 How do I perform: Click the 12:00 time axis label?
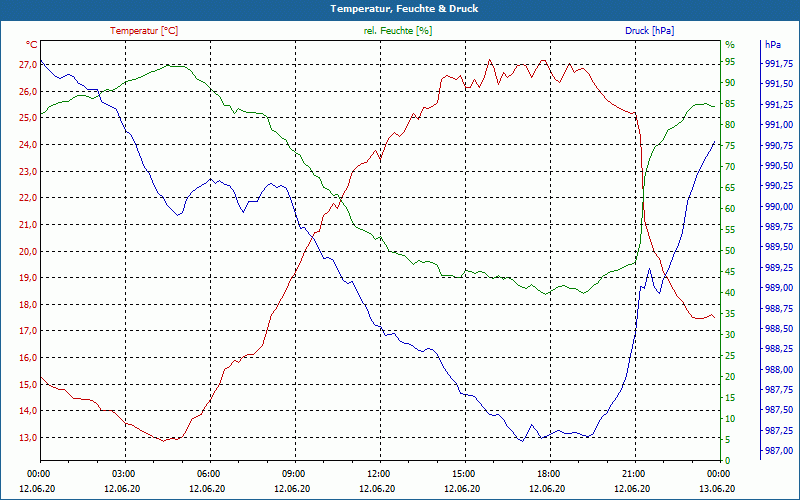[x=378, y=474]
